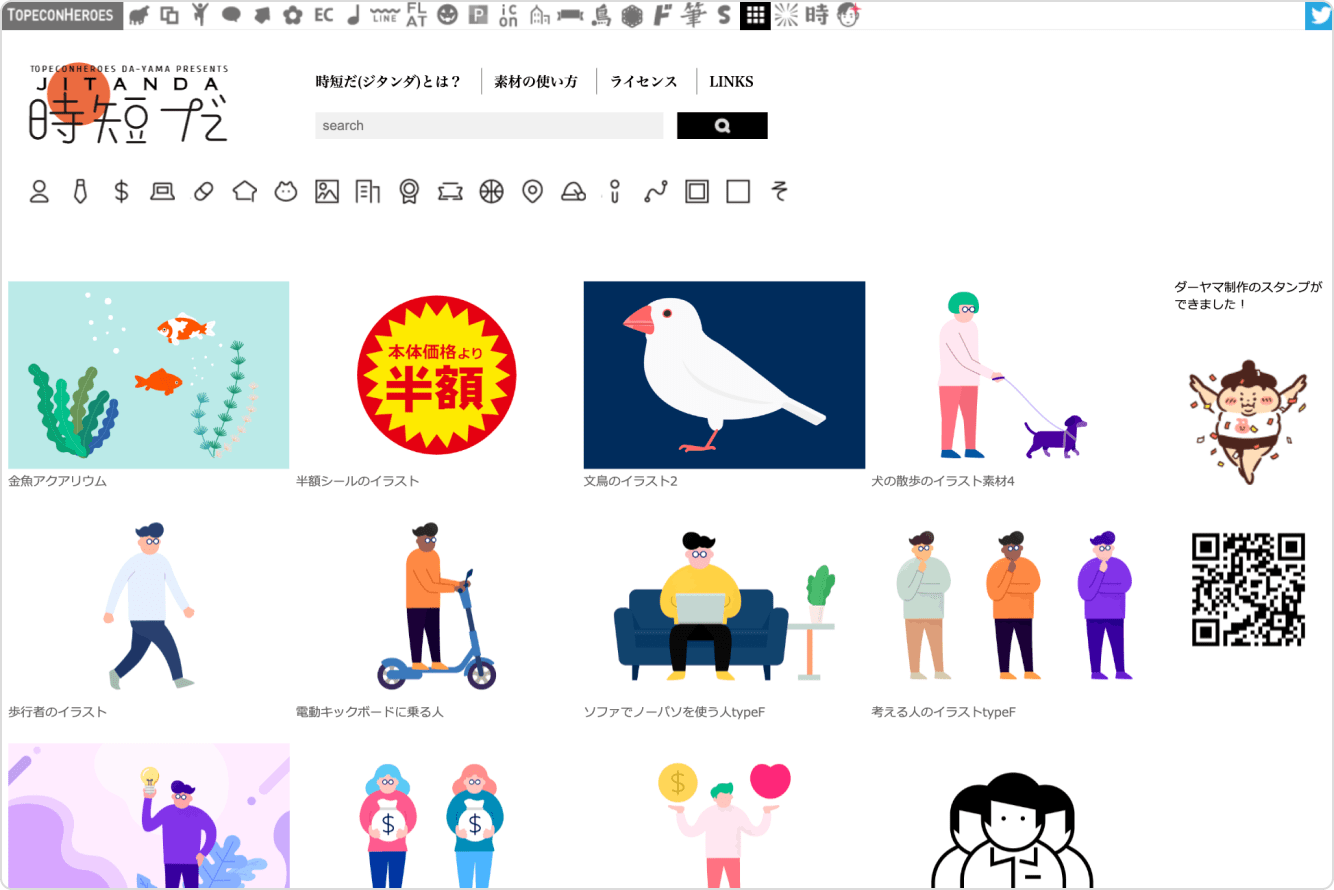Select the dollar sign money category

coord(121,191)
